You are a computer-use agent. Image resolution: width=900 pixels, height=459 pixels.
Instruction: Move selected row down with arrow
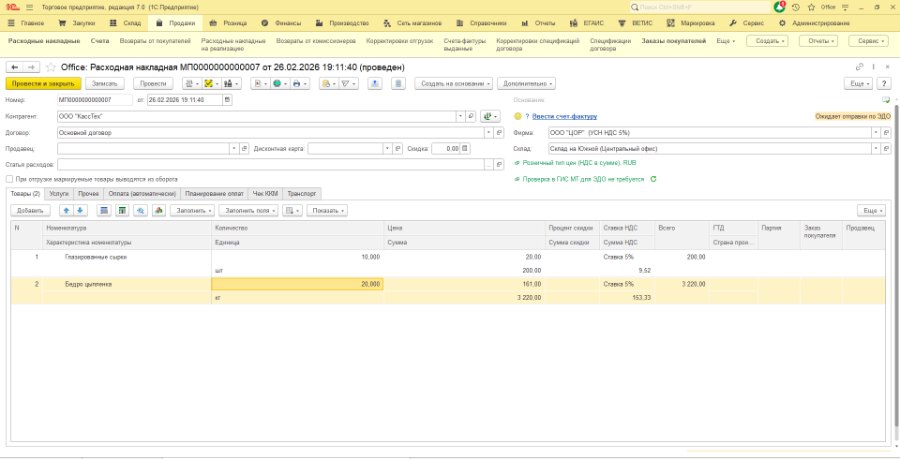click(x=80, y=211)
